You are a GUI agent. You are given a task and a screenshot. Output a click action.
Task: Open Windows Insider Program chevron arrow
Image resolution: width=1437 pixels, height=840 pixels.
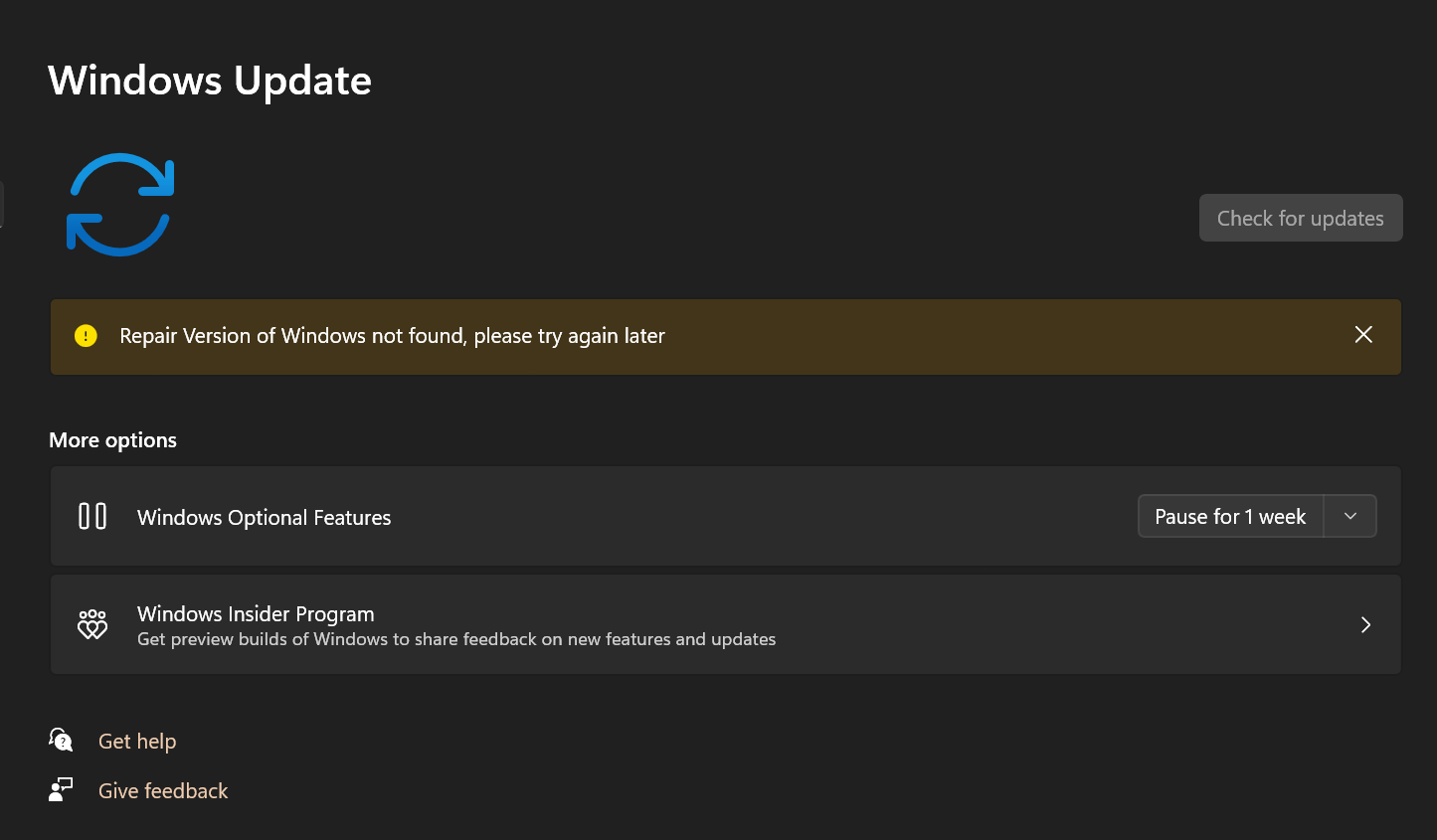click(x=1365, y=624)
